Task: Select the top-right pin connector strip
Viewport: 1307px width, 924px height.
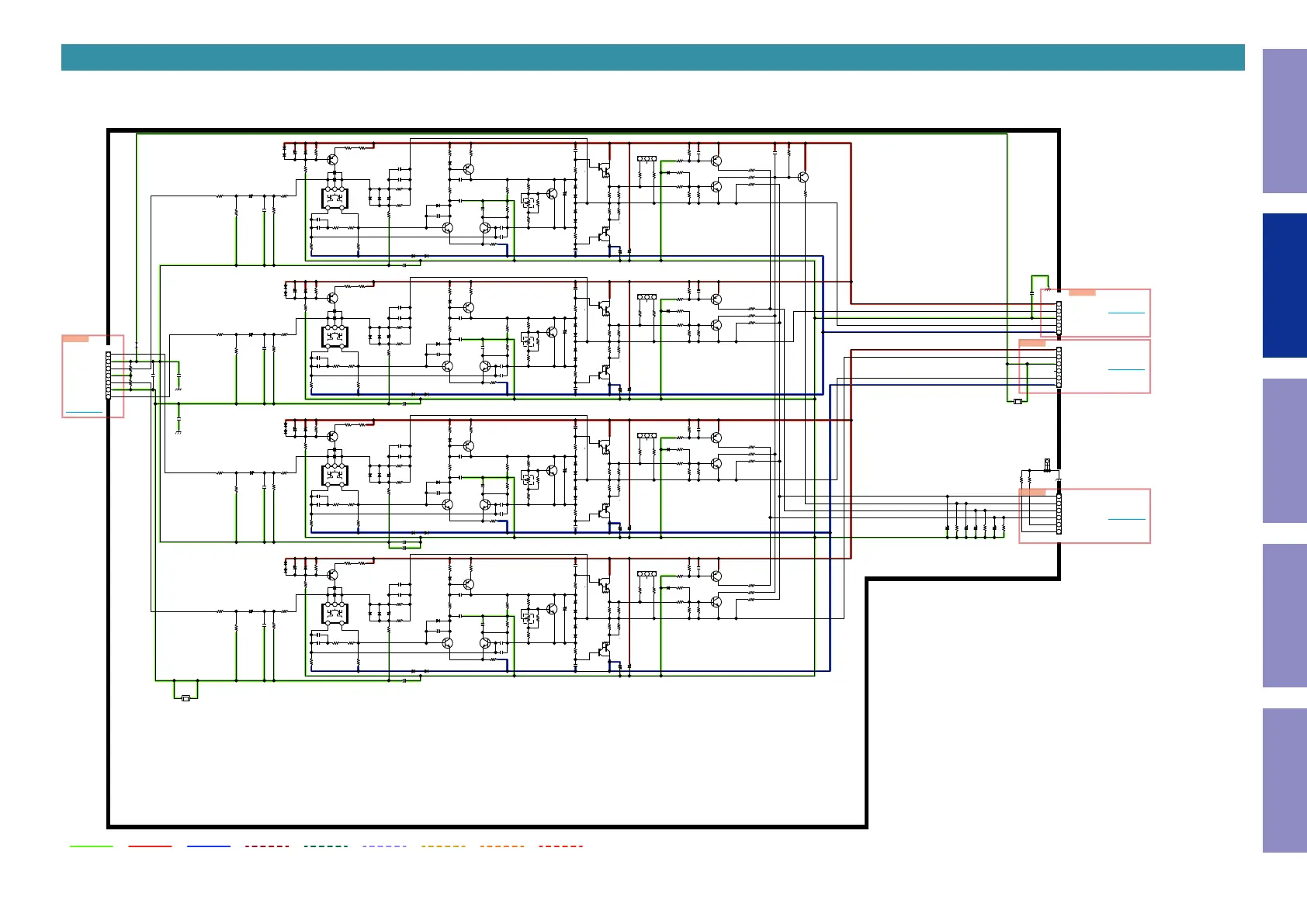Action: [1059, 318]
